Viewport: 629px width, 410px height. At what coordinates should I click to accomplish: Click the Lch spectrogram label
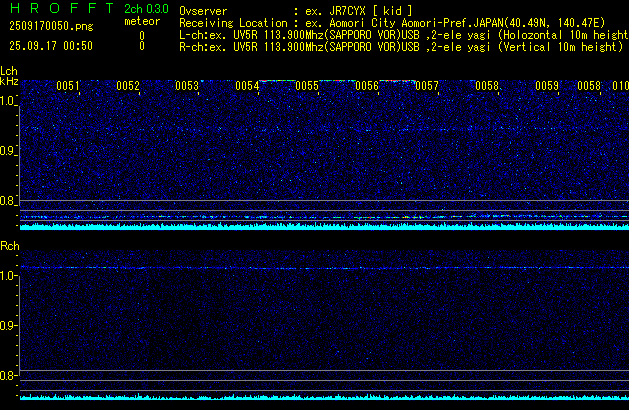(9, 71)
